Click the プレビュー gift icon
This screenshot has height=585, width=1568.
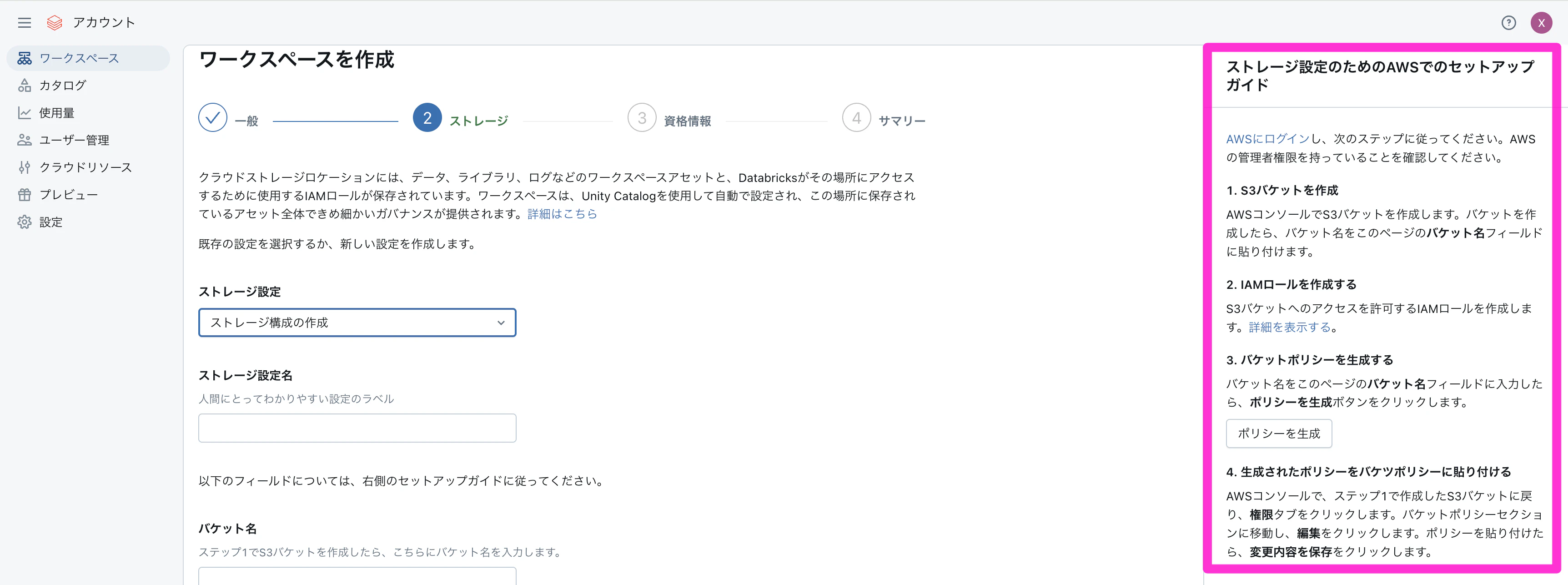click(25, 195)
